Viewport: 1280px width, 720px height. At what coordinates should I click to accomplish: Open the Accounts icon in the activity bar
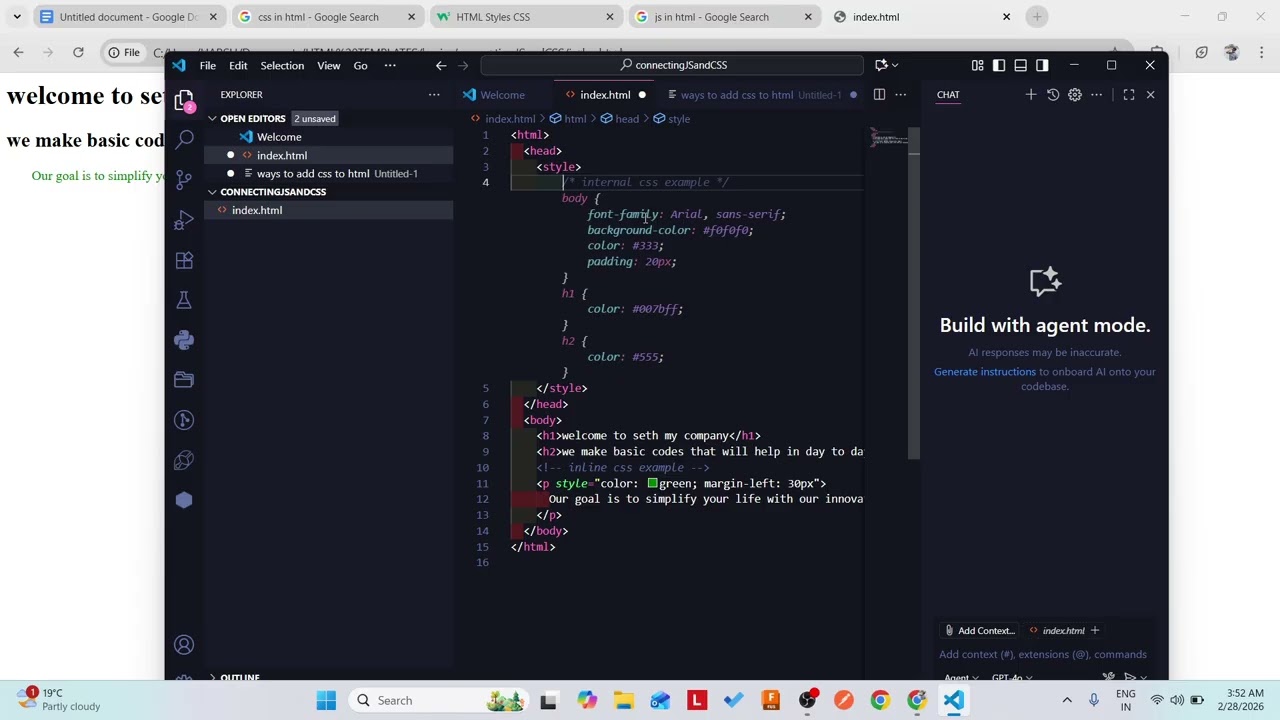click(184, 645)
